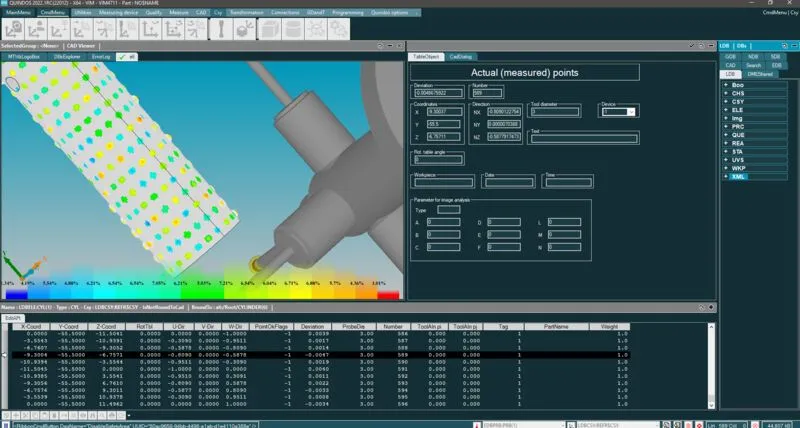Screen dimensions: 800x428
Task: Expand the Img tree node
Action: point(725,118)
